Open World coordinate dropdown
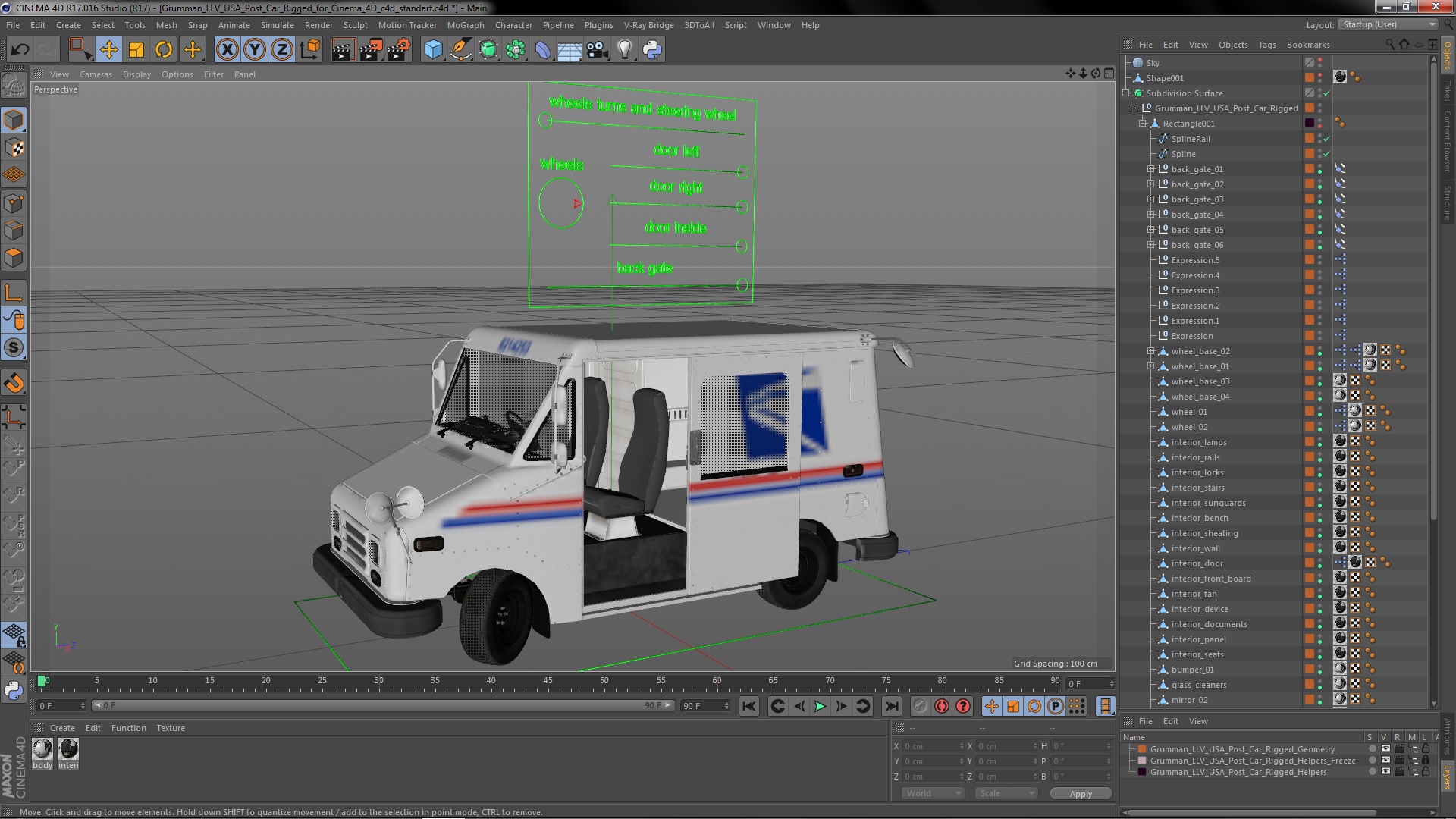 tap(932, 793)
